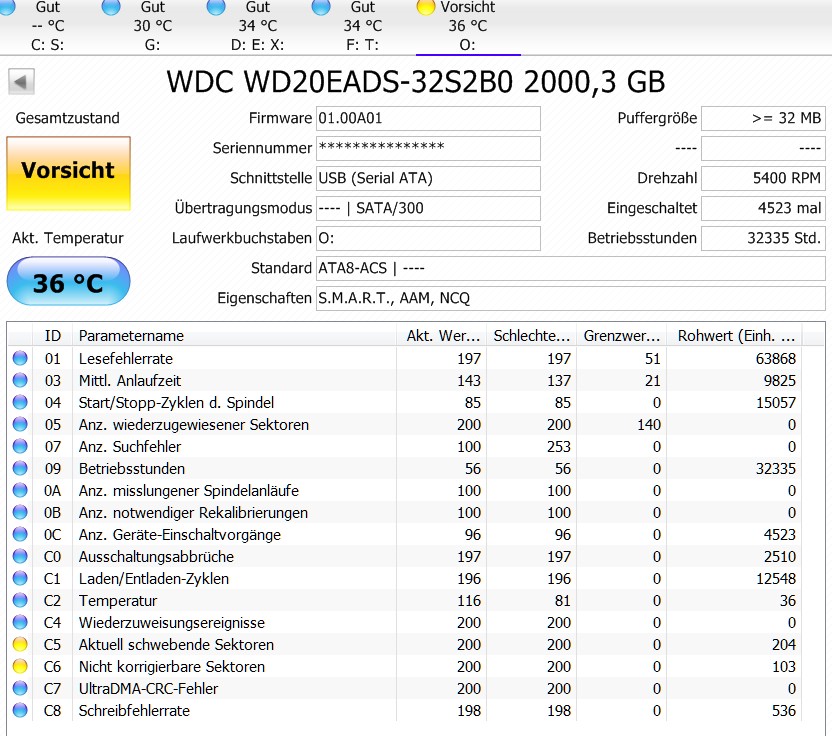Screen dimensions: 832x736
Task: Click the 36 °C temperature button
Action: (68, 281)
